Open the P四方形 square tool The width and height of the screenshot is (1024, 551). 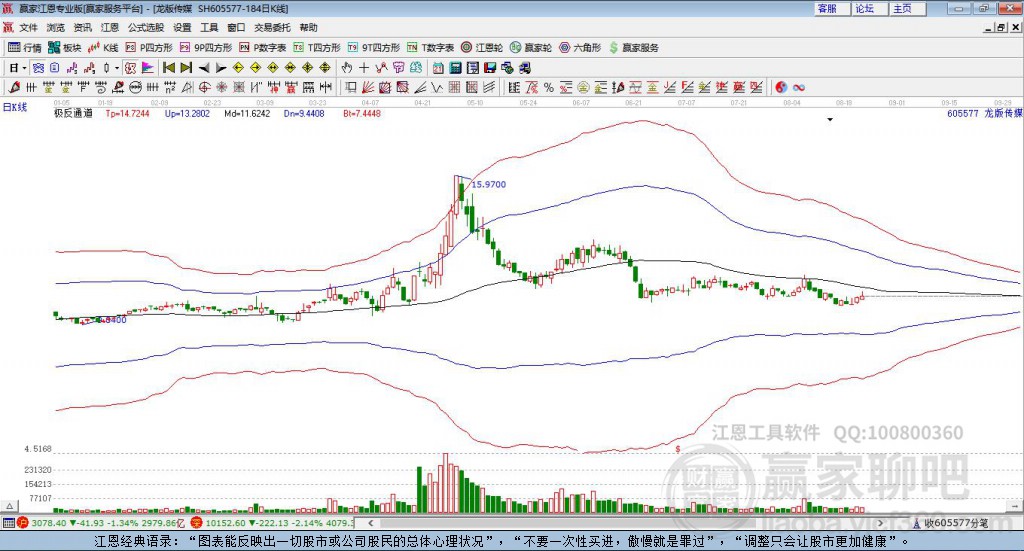(149, 48)
